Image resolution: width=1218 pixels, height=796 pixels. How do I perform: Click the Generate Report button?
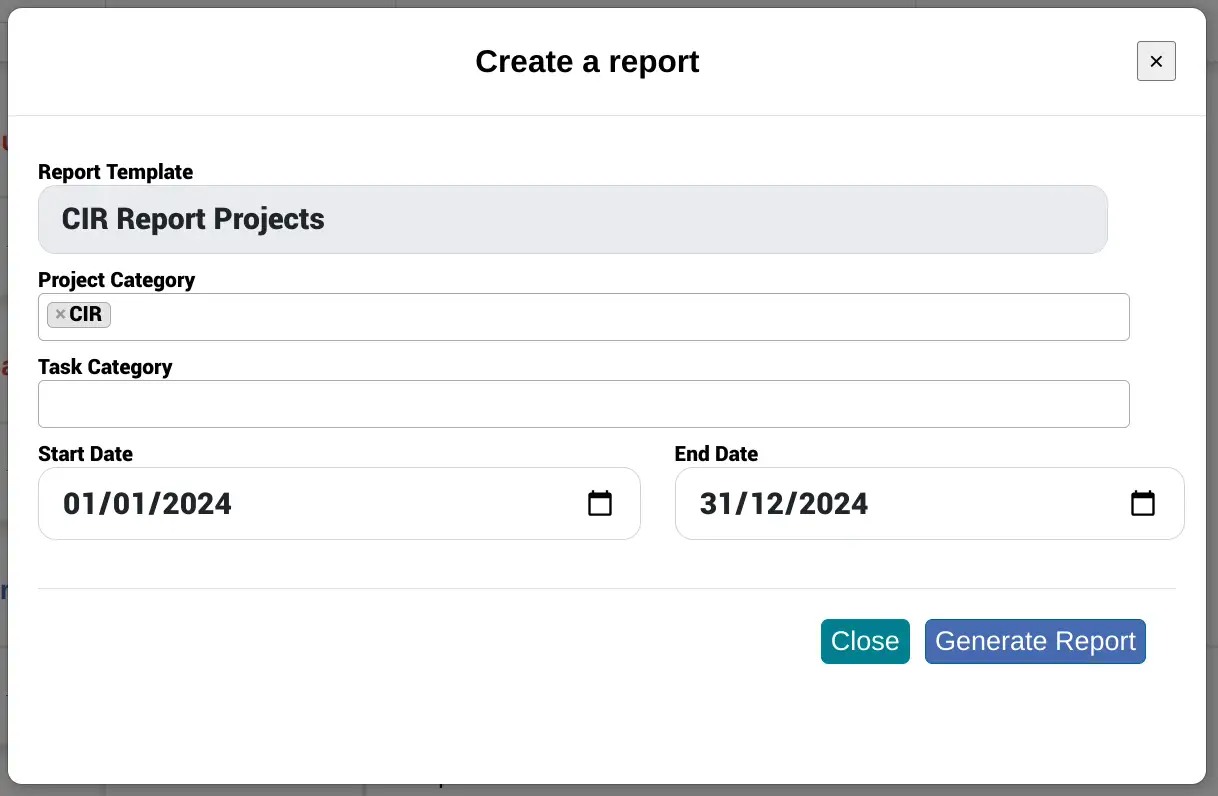[x=1035, y=641]
